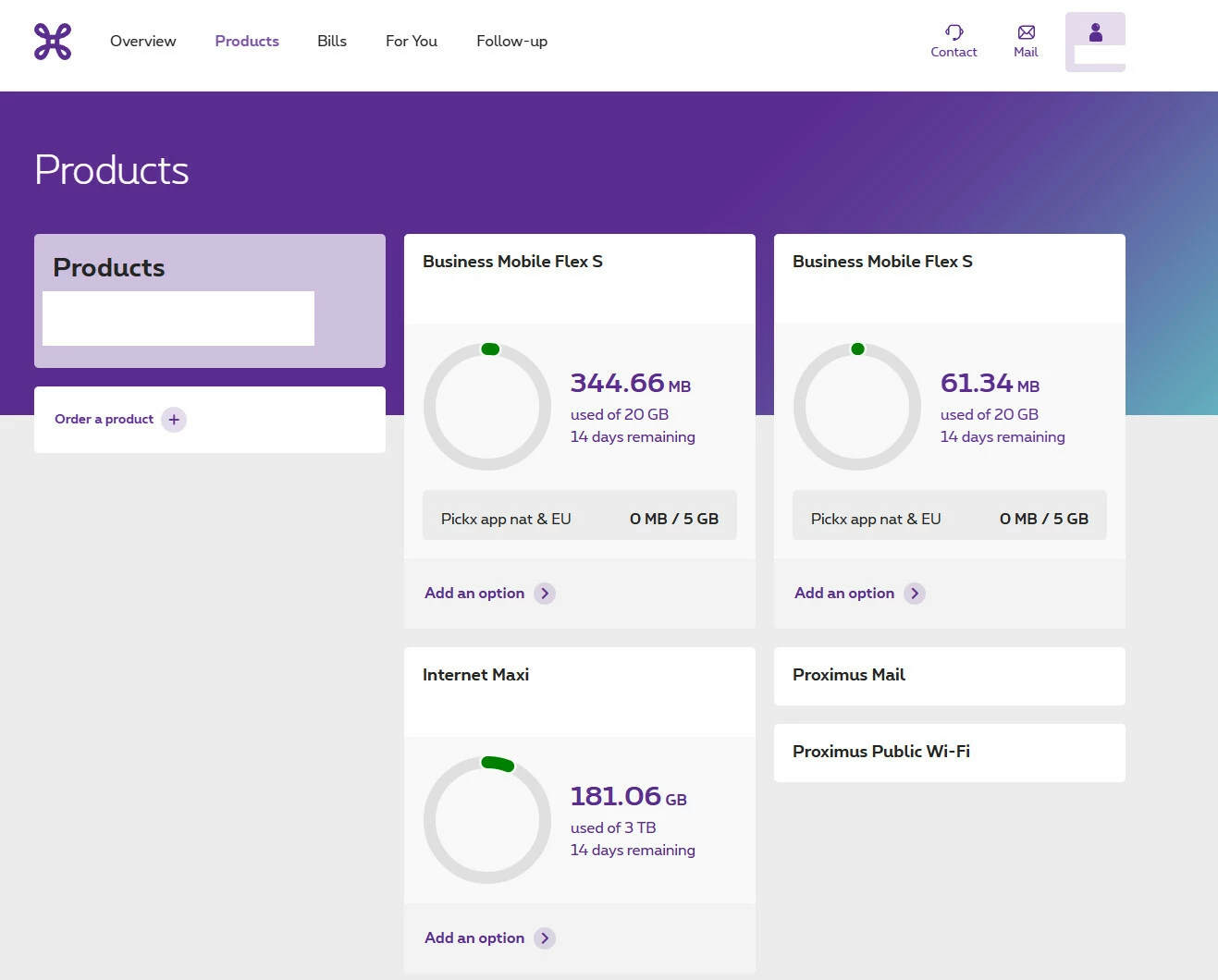Open Contact via the headset icon
This screenshot has height=980, width=1218.
953,32
